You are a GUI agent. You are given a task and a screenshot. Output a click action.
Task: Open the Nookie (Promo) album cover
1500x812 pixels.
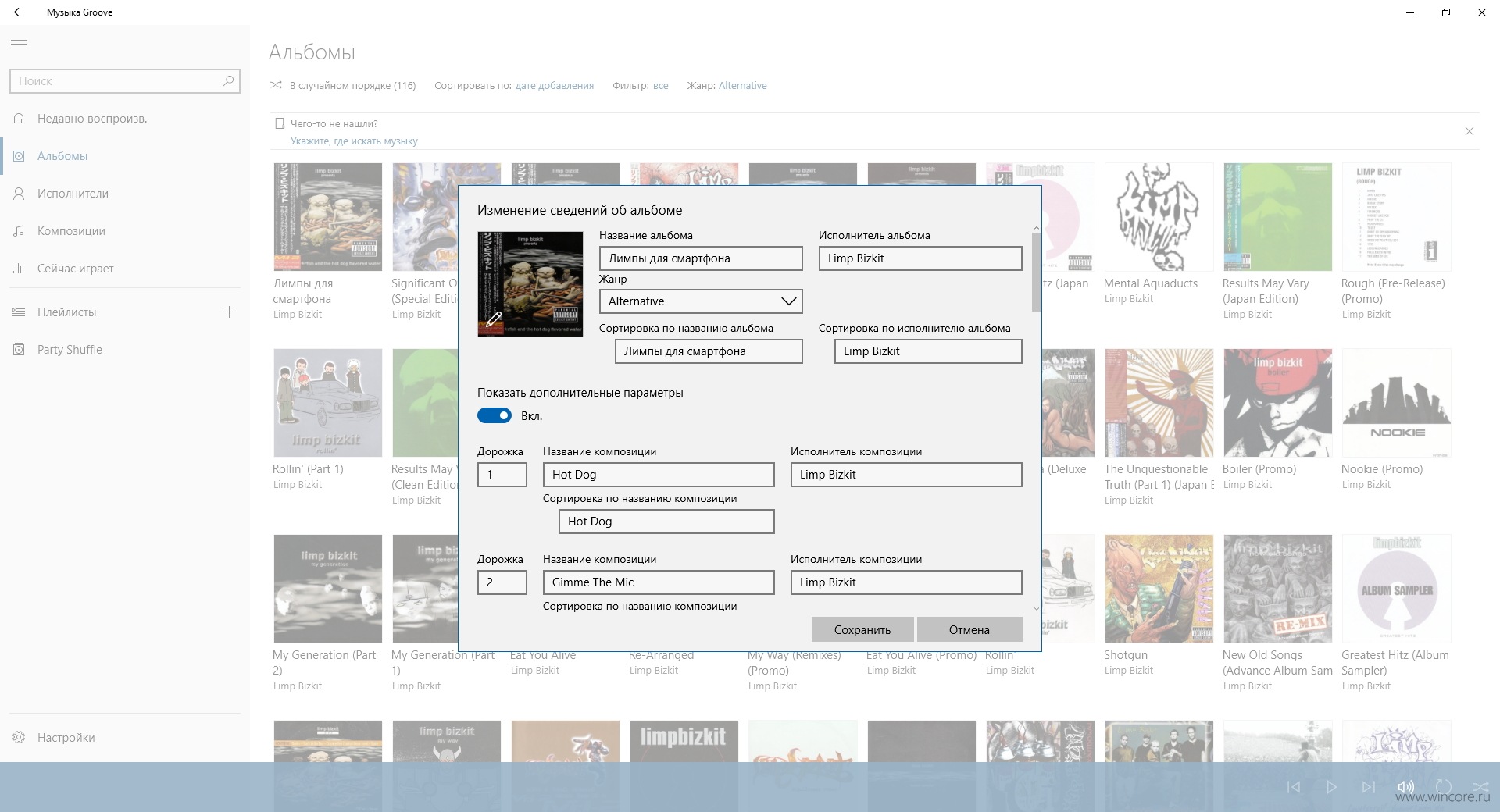coord(1397,403)
